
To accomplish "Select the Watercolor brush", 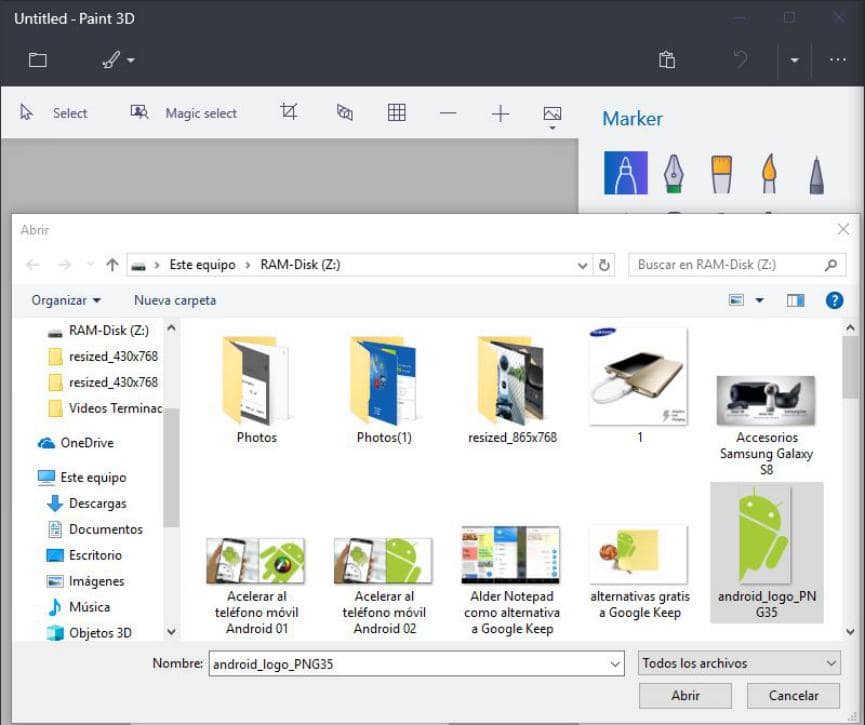I will pos(768,172).
